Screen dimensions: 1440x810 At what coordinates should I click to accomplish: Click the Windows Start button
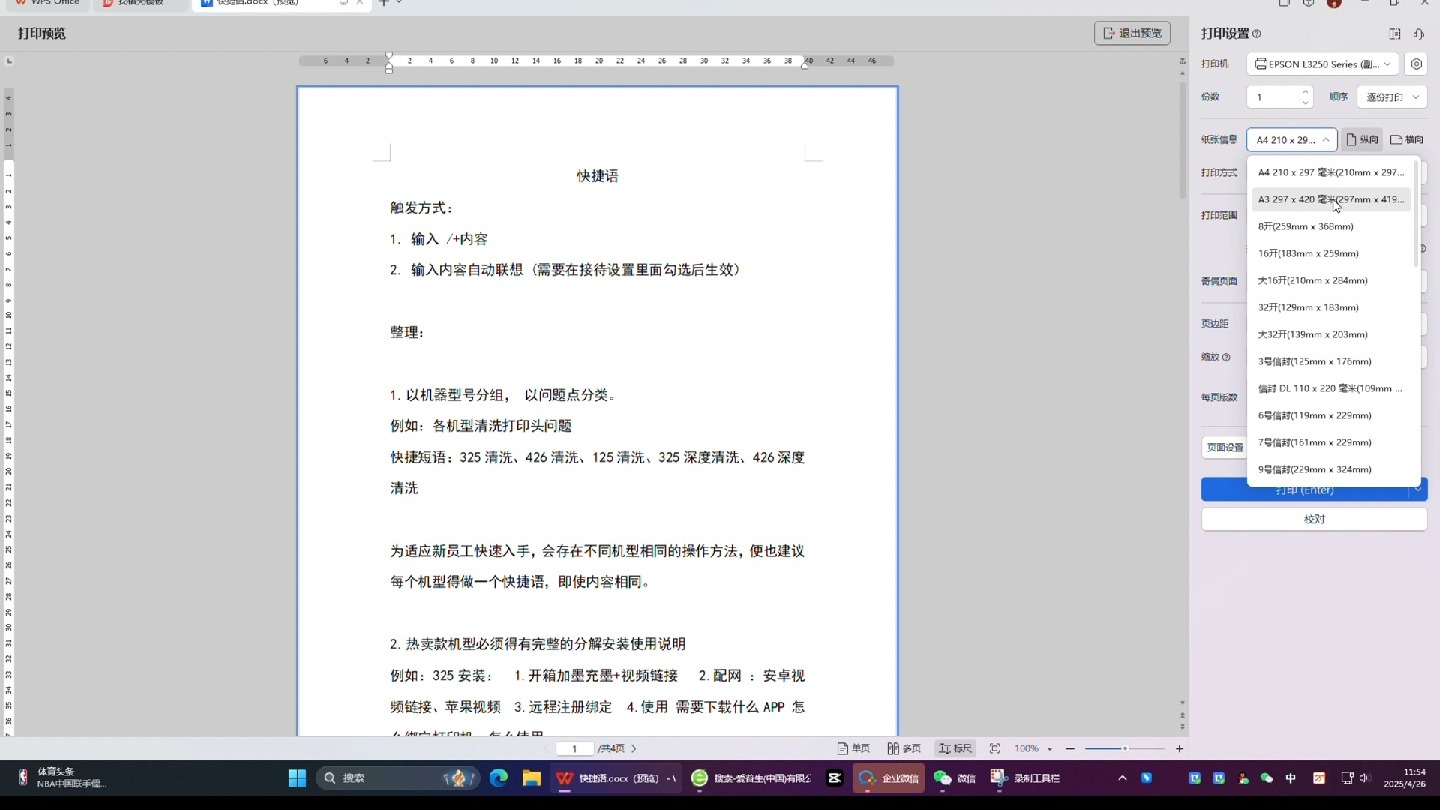(296, 777)
